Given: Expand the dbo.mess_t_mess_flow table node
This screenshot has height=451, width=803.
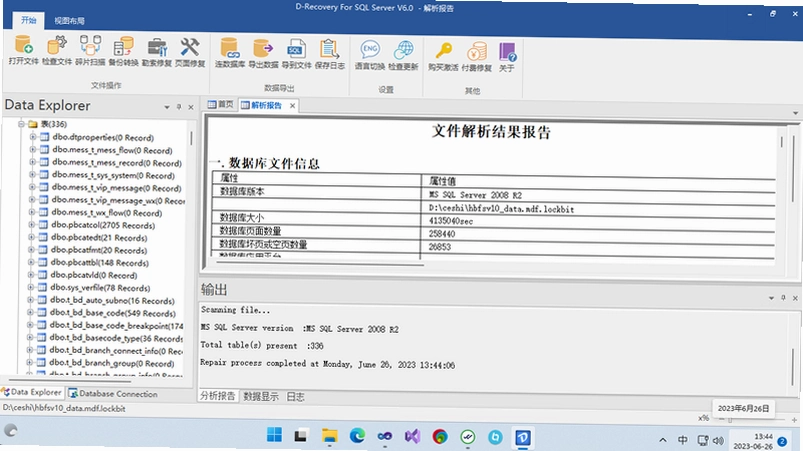Looking at the screenshot, I should [x=33, y=149].
